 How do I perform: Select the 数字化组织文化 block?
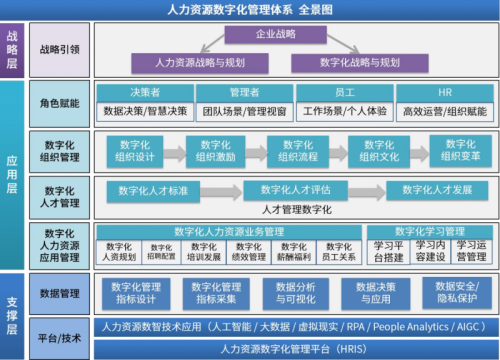(x=379, y=151)
